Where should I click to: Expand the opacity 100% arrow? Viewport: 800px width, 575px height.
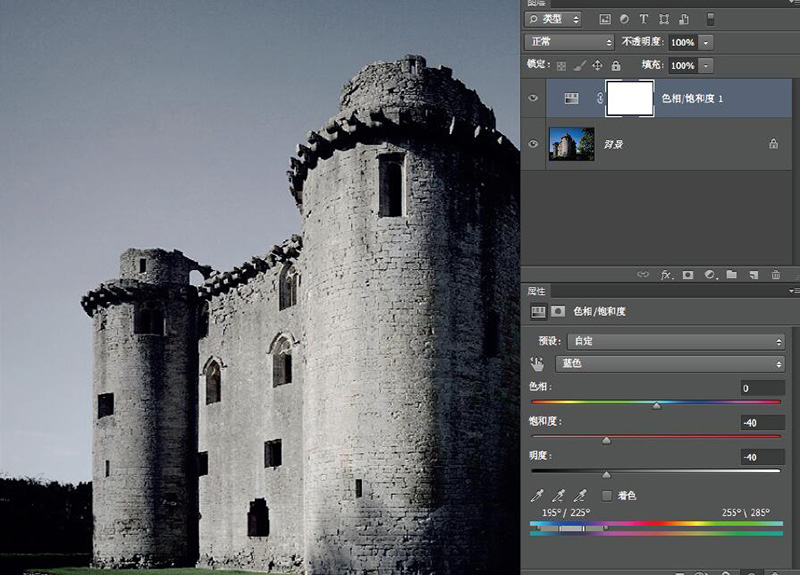pyautogui.click(x=706, y=42)
